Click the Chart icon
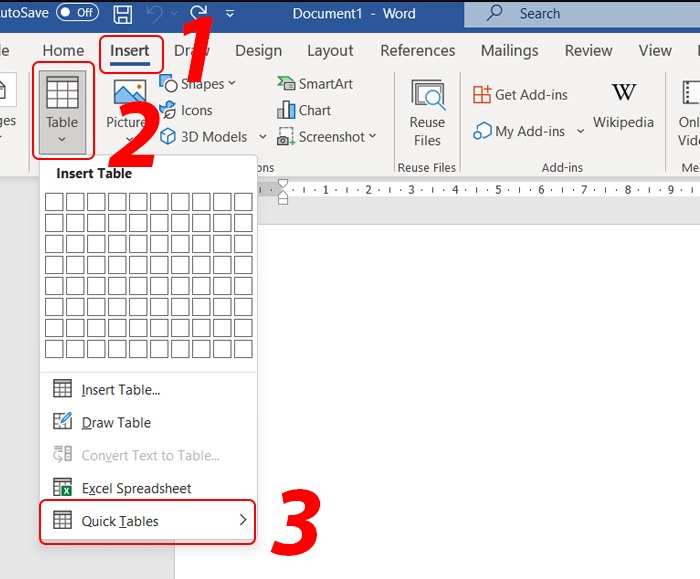The height and width of the screenshot is (579, 700). tap(286, 110)
